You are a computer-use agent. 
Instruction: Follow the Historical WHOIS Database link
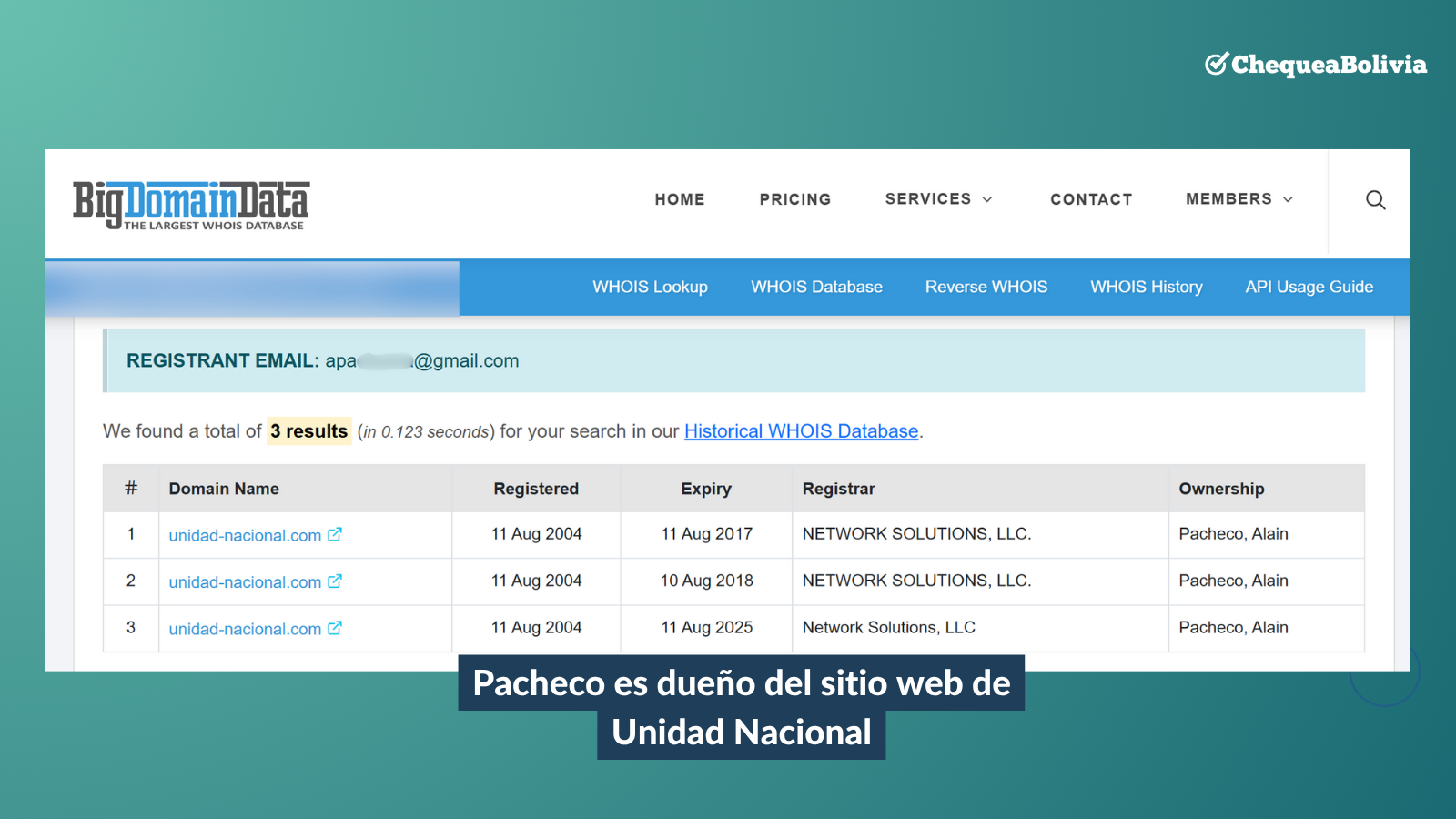pyautogui.click(x=801, y=431)
